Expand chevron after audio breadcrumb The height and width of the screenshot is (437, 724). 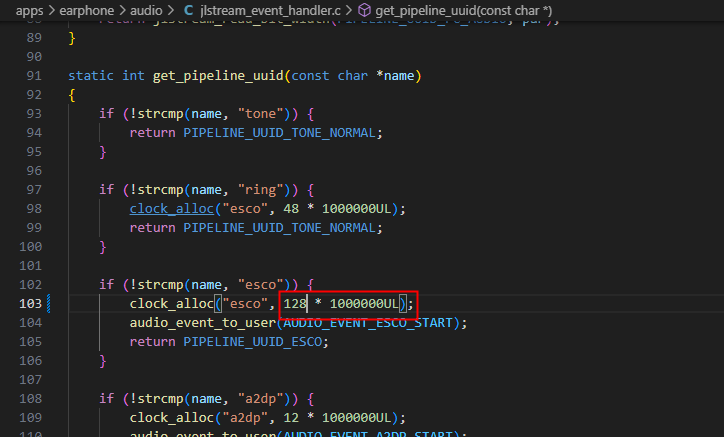[171, 10]
